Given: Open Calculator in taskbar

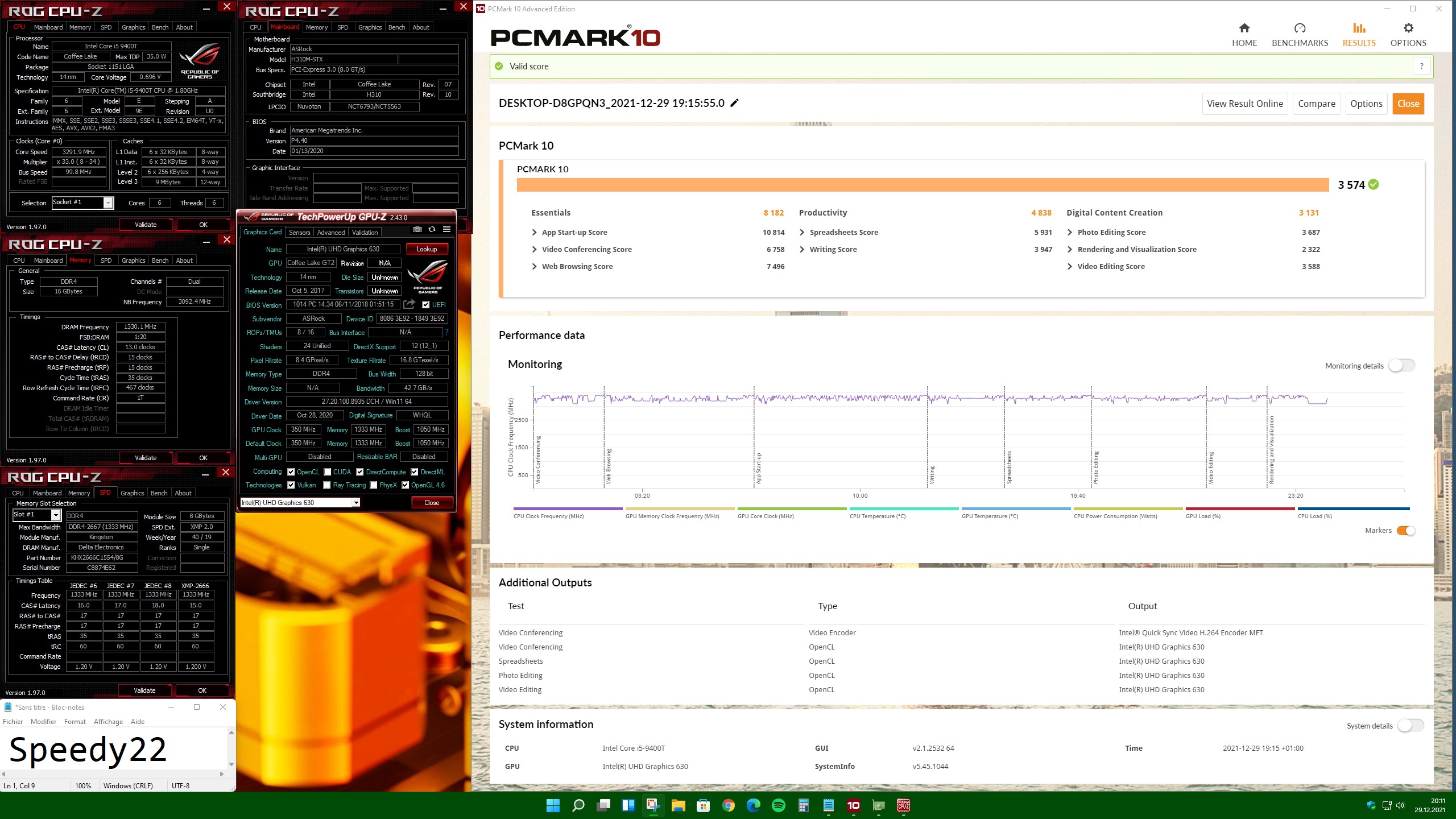Looking at the screenshot, I should (x=803, y=805).
